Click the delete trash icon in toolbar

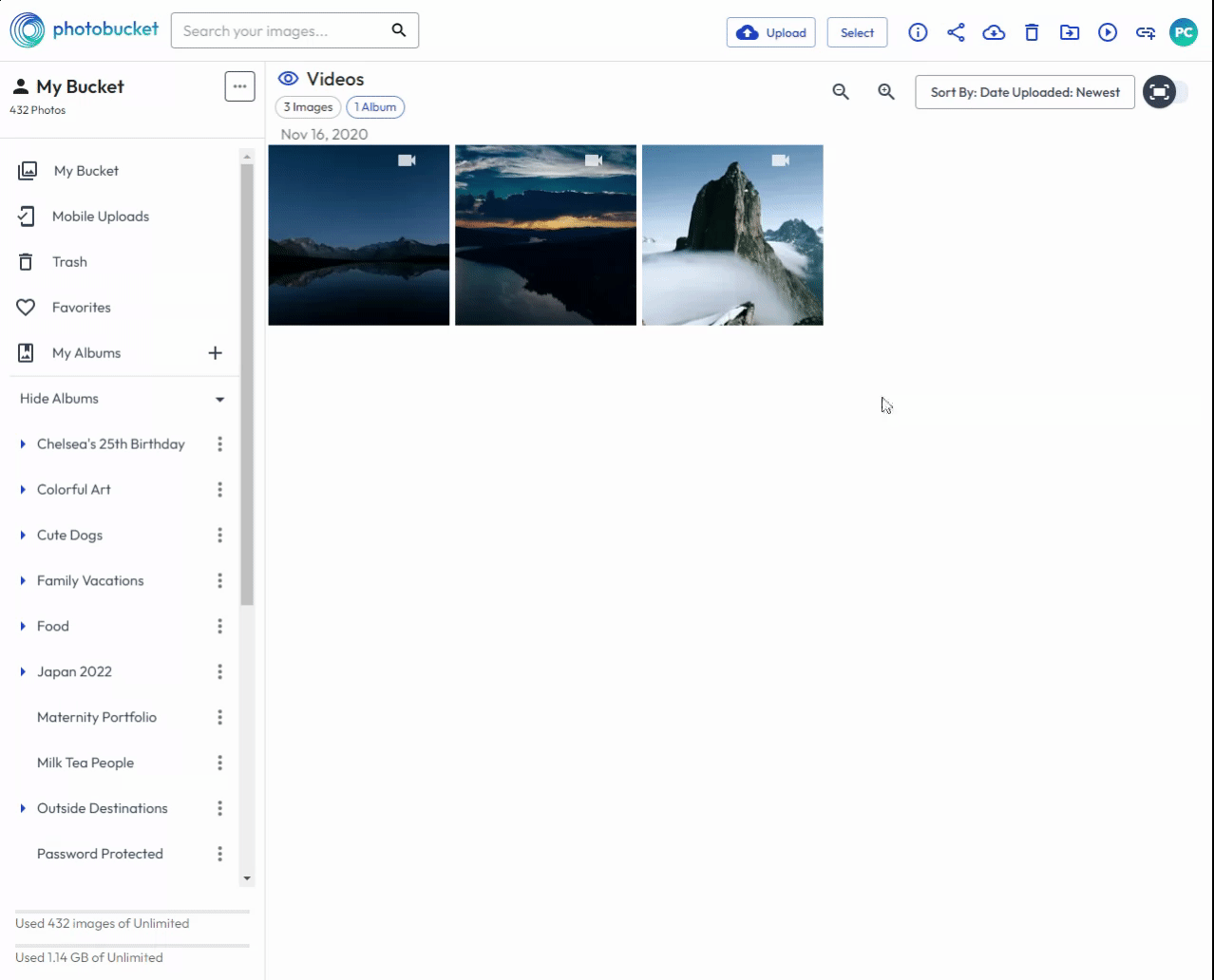click(x=1032, y=32)
